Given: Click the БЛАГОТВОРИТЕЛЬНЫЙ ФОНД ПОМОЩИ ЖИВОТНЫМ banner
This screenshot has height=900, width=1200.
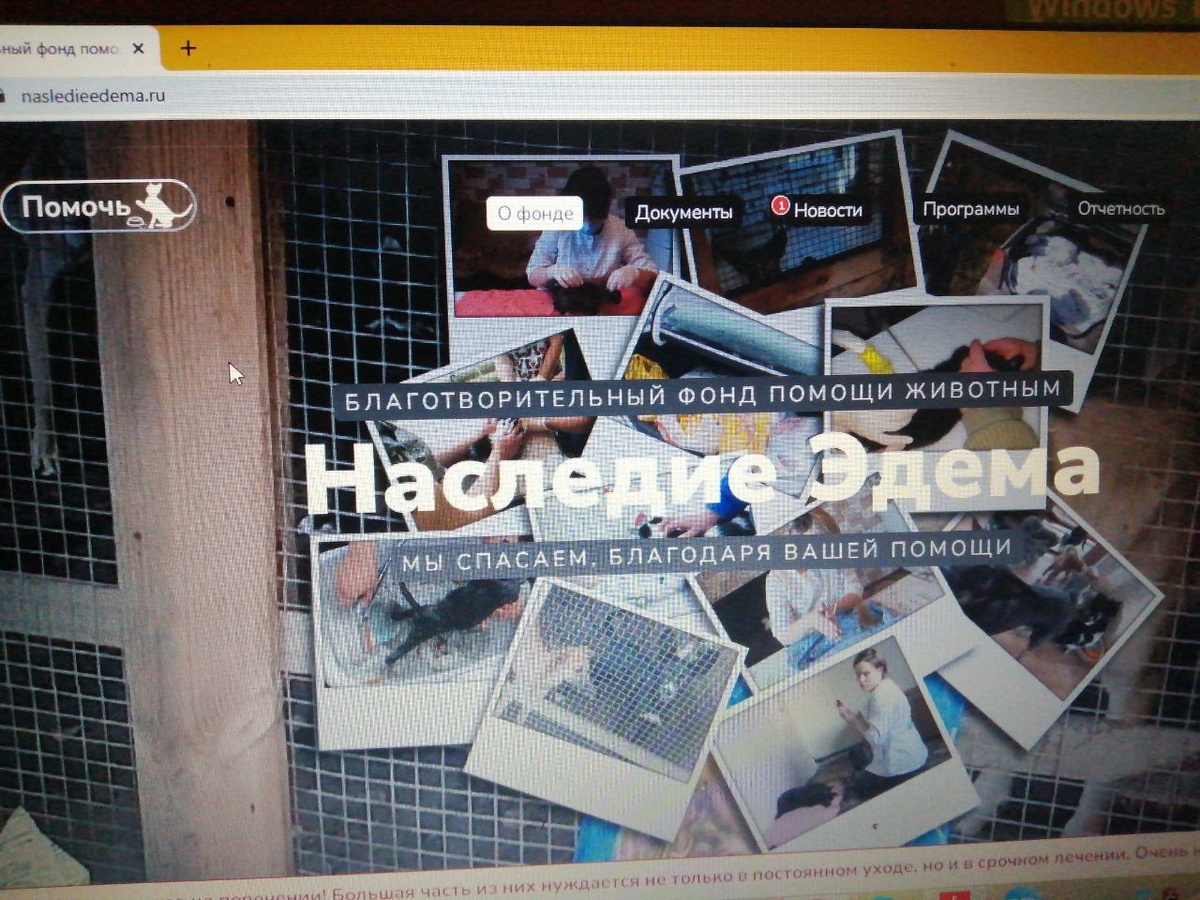Looking at the screenshot, I should (704, 392).
